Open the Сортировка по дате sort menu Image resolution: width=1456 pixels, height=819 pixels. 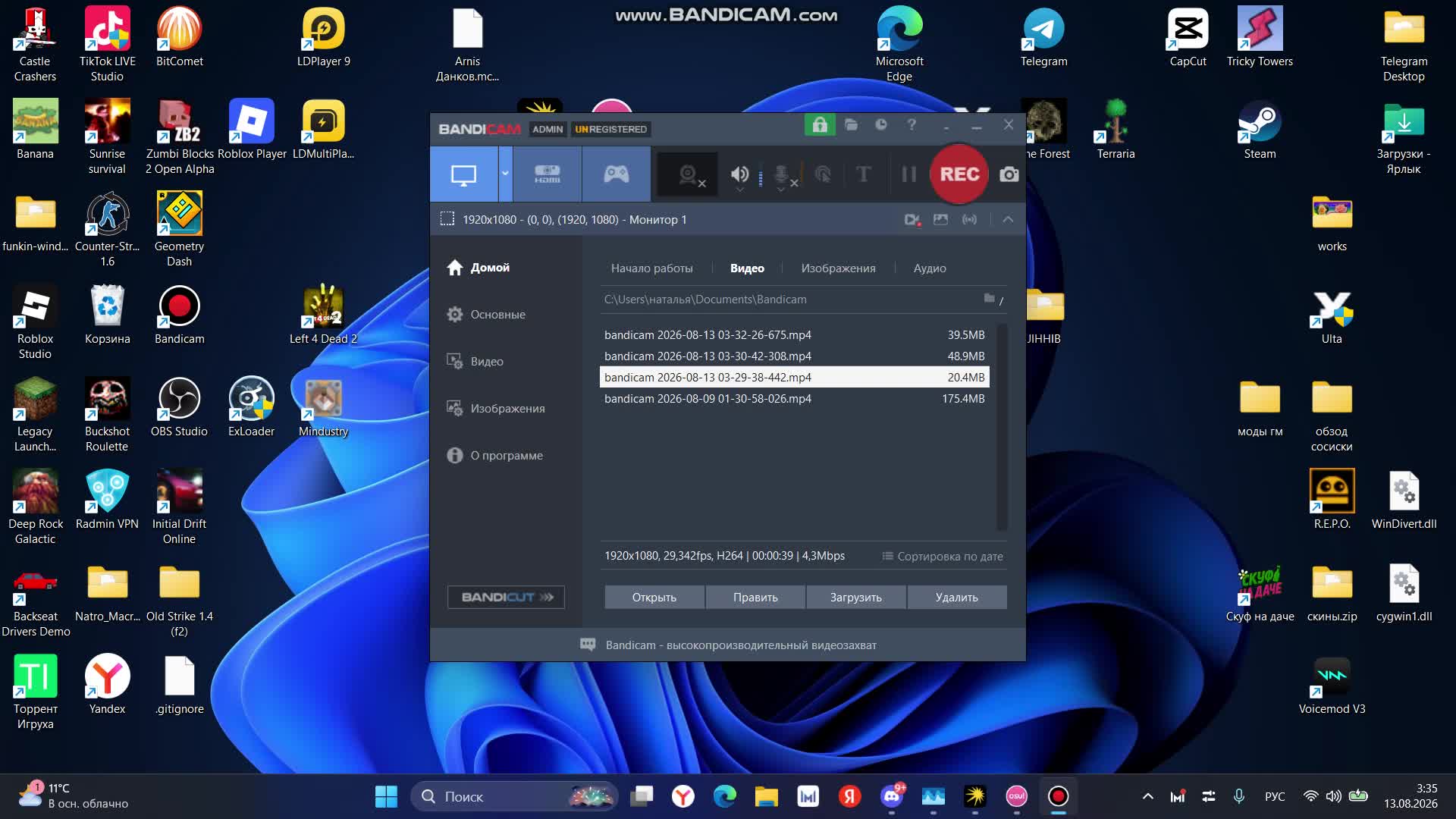coord(943,557)
